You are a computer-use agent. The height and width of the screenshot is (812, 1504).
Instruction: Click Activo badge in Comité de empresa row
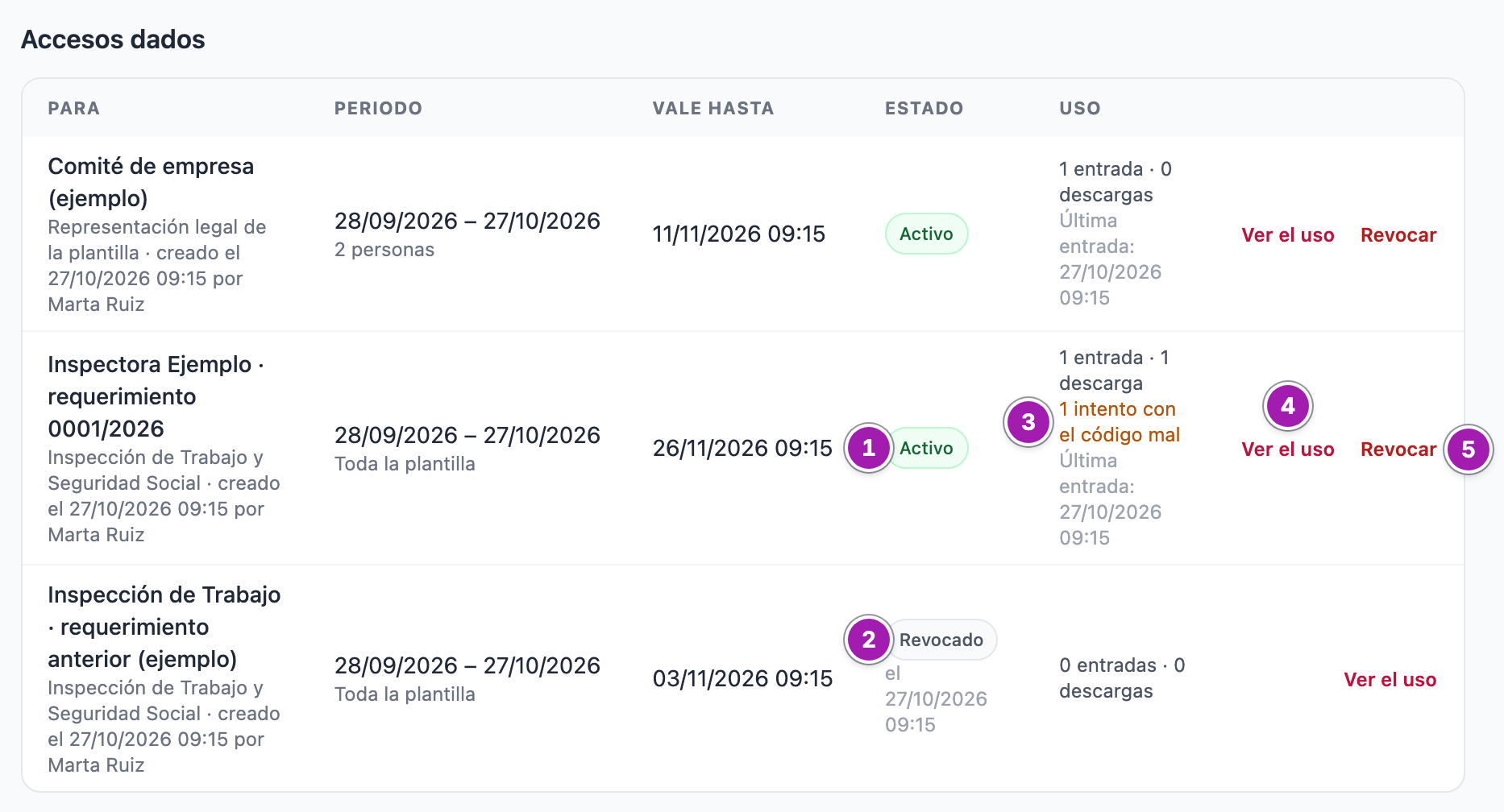[926, 234]
